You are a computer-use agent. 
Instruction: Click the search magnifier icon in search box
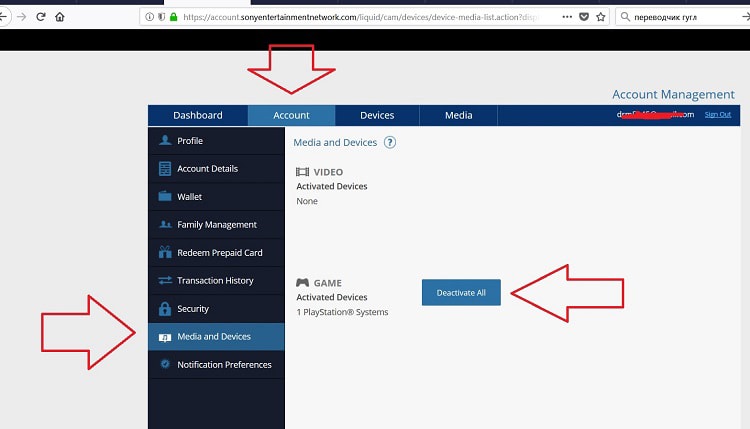click(x=625, y=17)
